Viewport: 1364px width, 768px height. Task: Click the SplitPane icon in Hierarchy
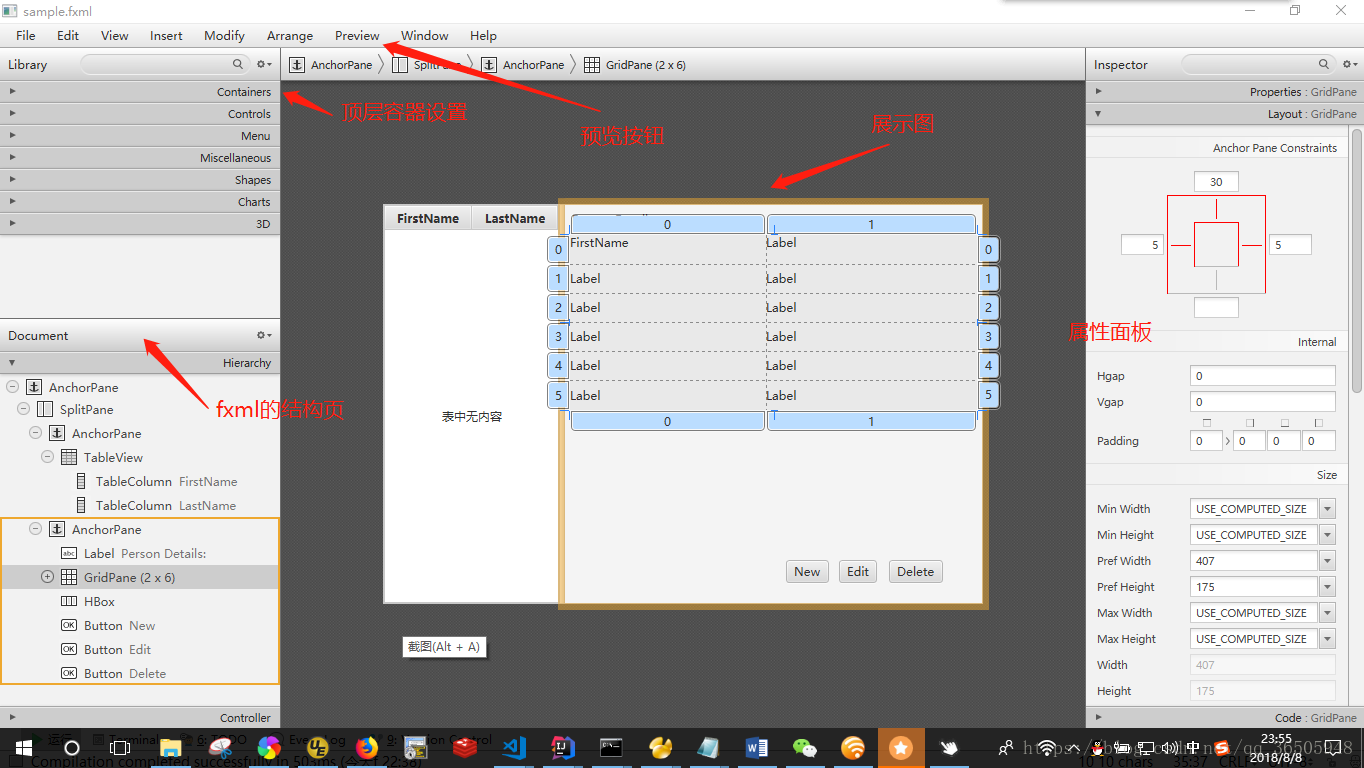[x=45, y=410]
